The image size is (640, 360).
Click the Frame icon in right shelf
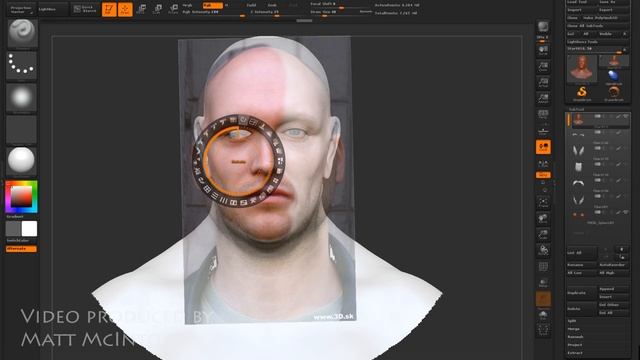click(543, 202)
